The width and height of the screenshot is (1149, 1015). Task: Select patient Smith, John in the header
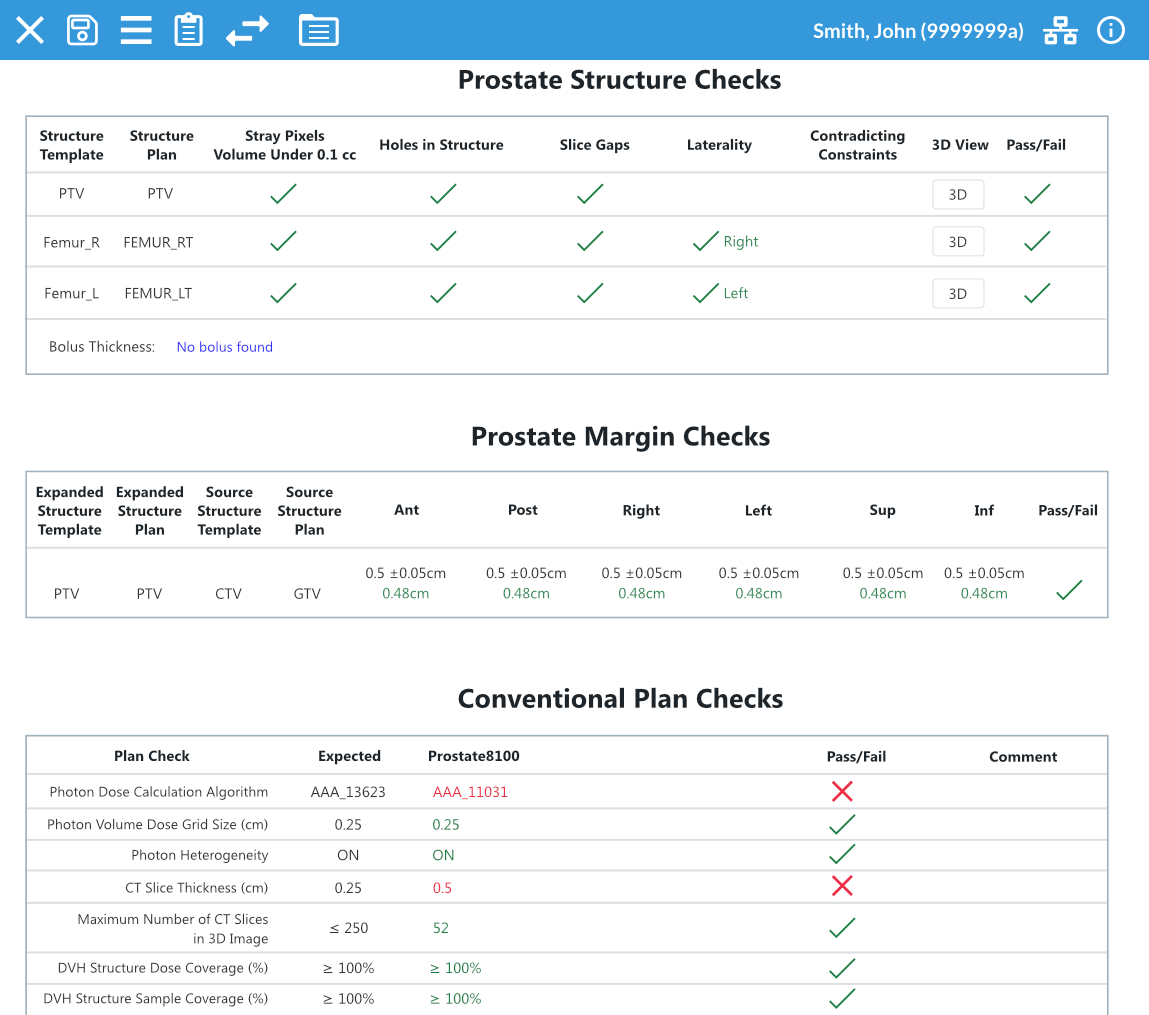click(918, 30)
